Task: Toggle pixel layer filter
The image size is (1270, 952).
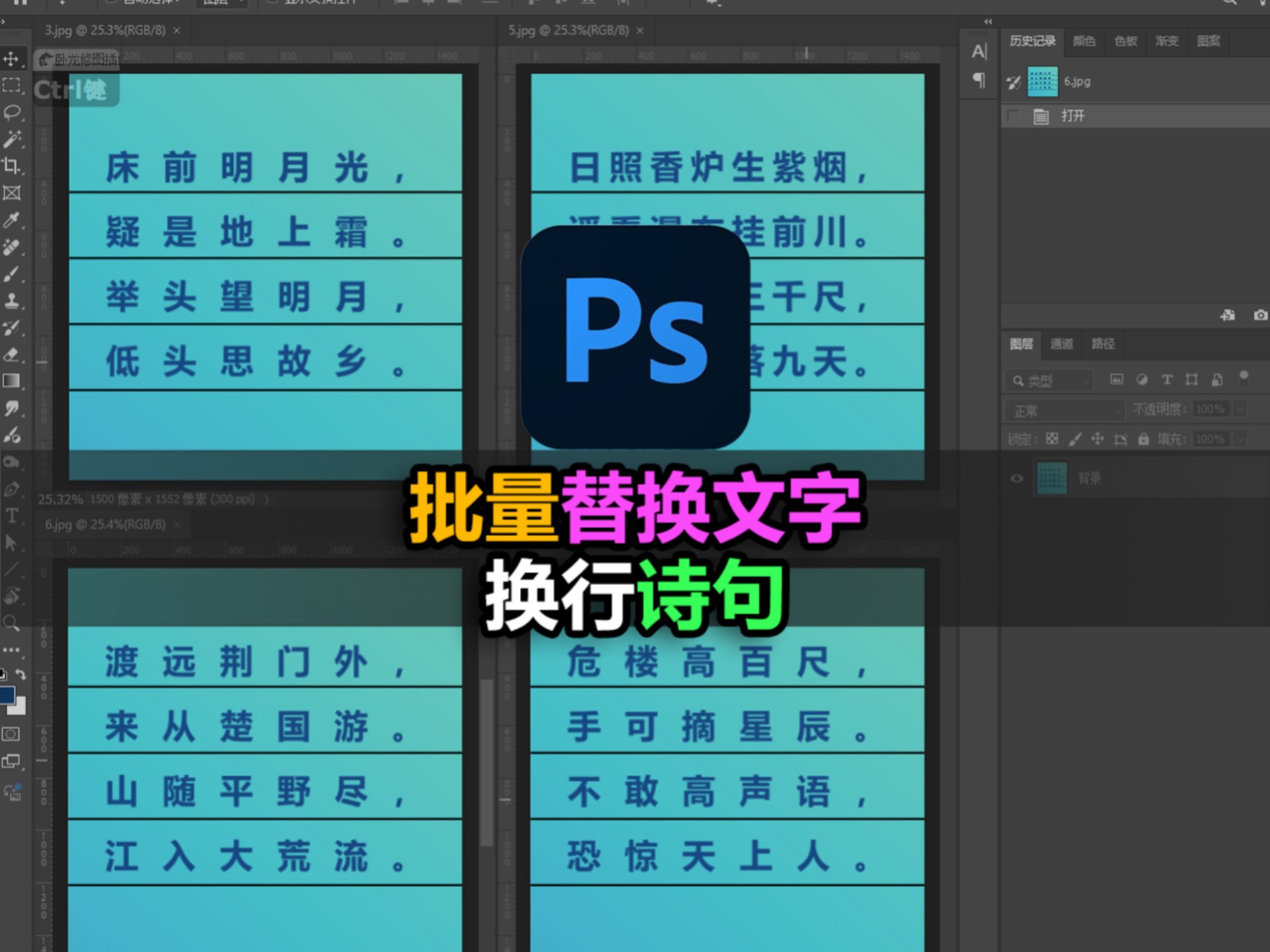Action: [x=1117, y=379]
